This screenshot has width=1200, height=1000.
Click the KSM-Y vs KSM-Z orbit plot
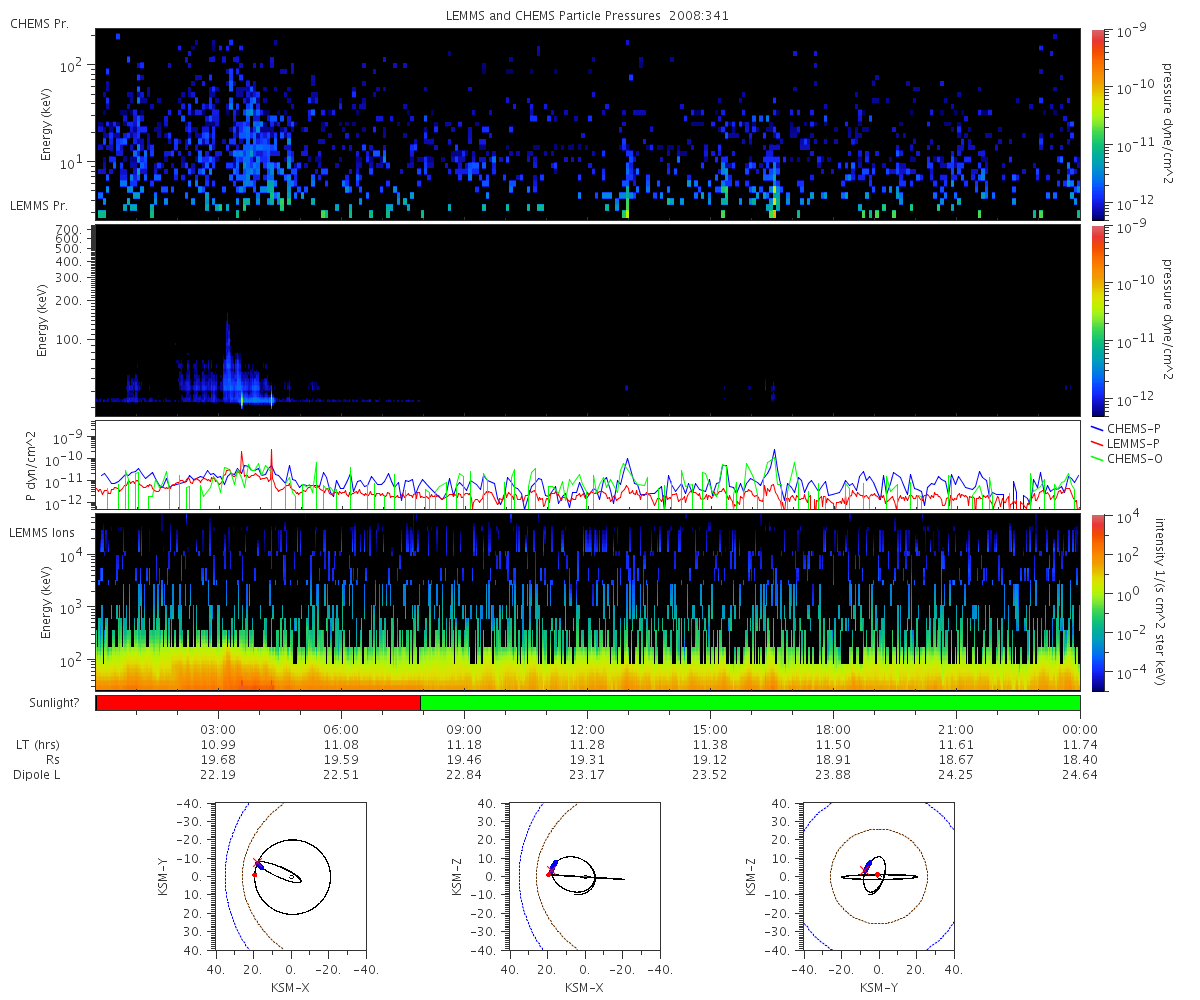click(878, 876)
